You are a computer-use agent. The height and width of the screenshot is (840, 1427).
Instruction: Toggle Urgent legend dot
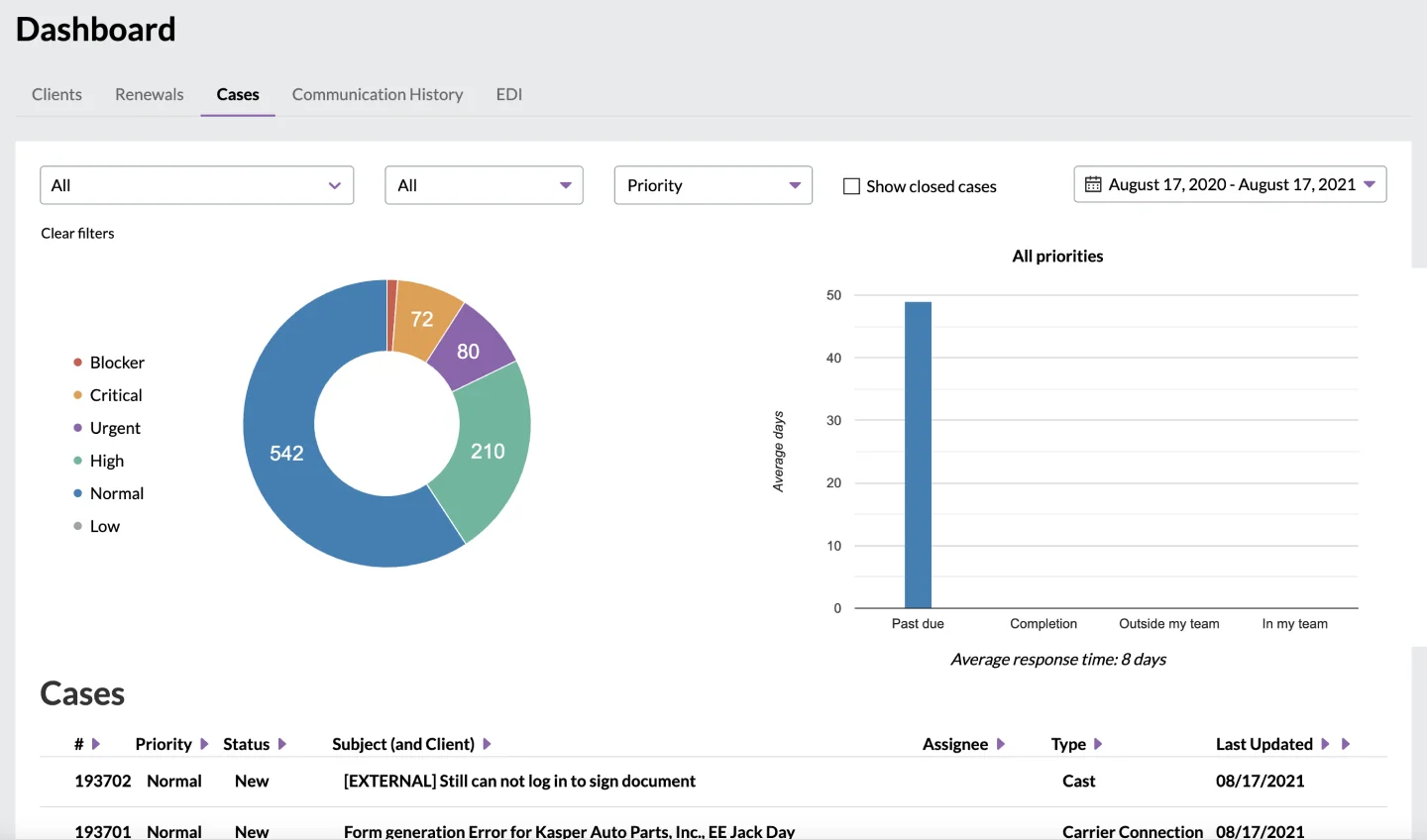tap(77, 428)
